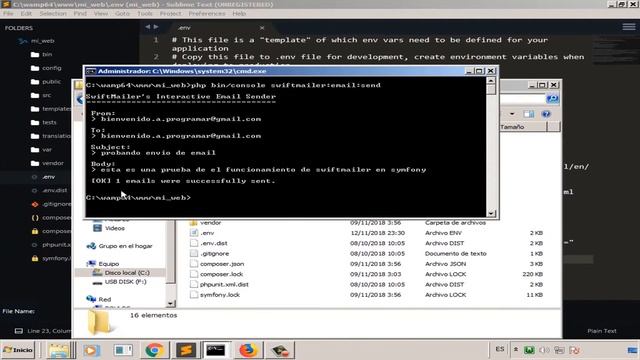The height and width of the screenshot is (360, 640).
Task: Open the Preferences menu
Action: coord(207,13)
